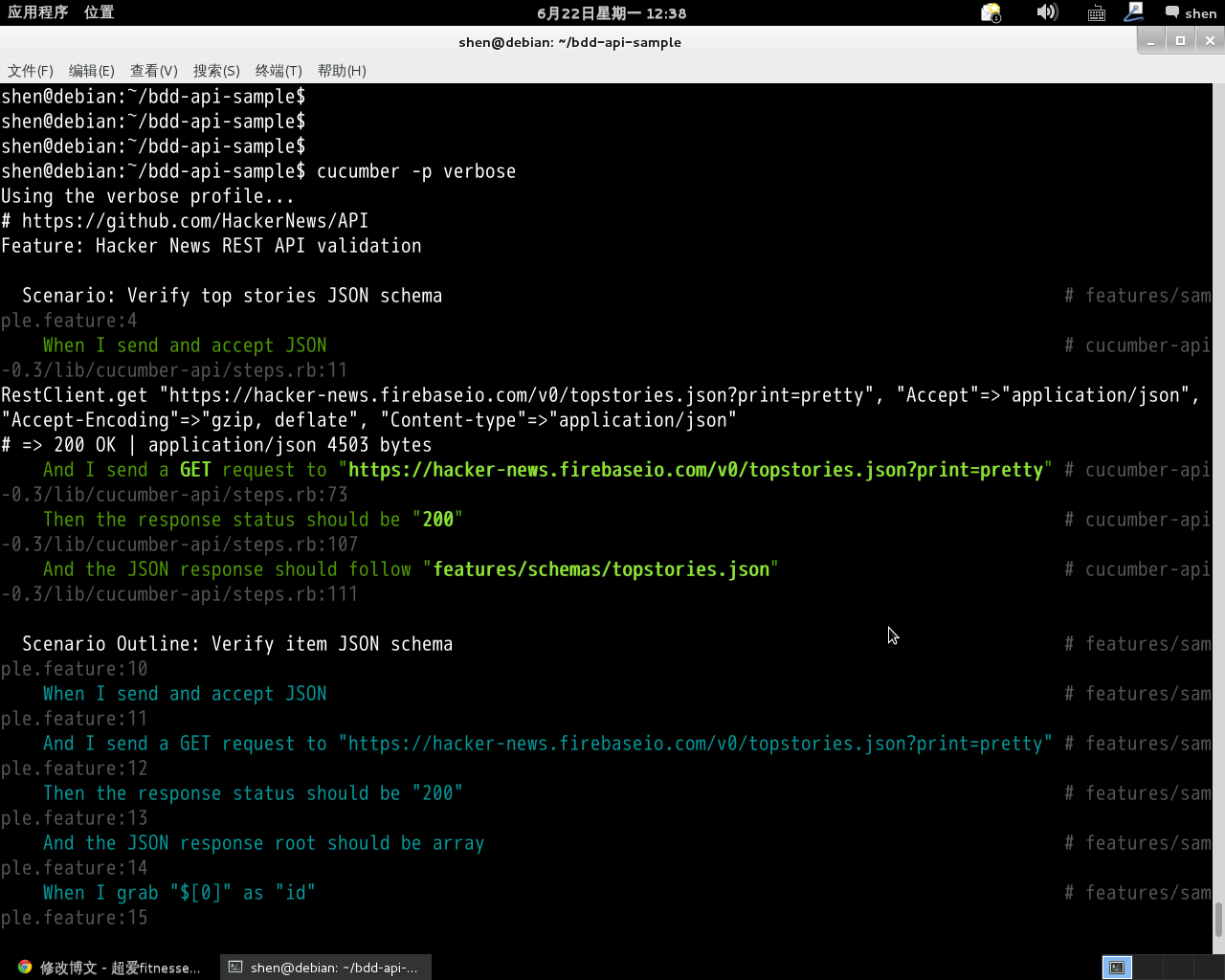Minimize the terminal window
Viewport: 1225px width, 980px height.
pyautogui.click(x=1151, y=40)
